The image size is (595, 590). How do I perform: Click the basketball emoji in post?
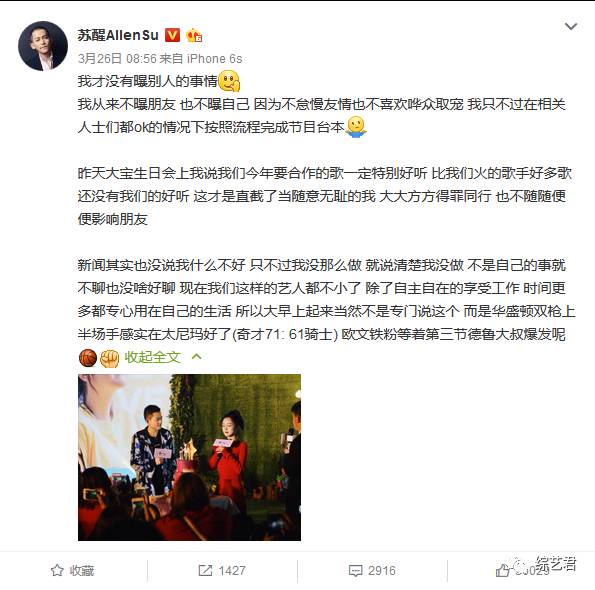coord(88,358)
